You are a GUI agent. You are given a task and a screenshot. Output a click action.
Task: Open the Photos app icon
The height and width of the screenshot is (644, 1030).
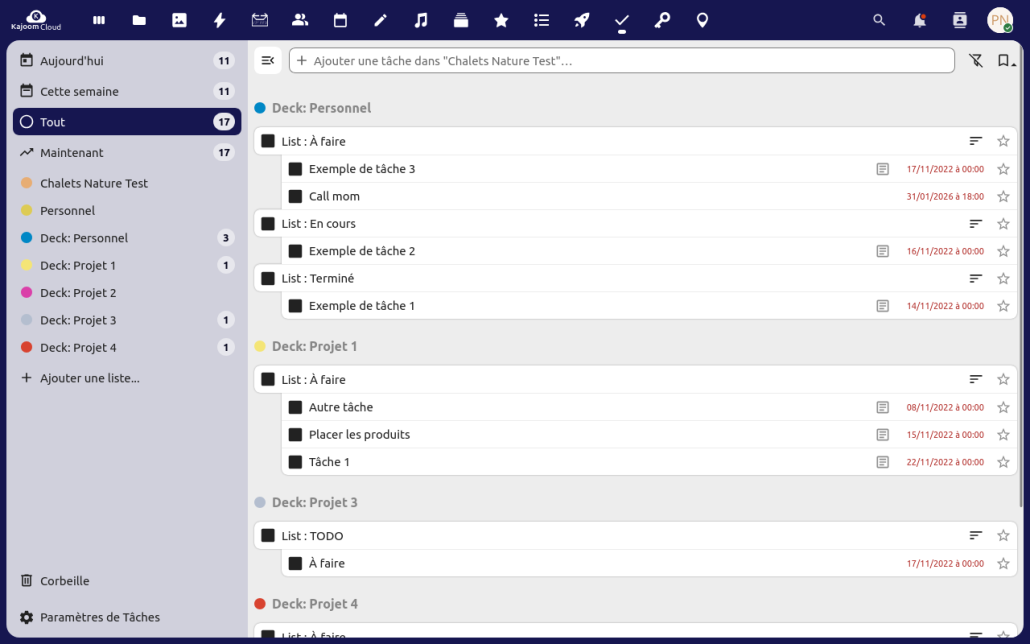[x=180, y=19]
